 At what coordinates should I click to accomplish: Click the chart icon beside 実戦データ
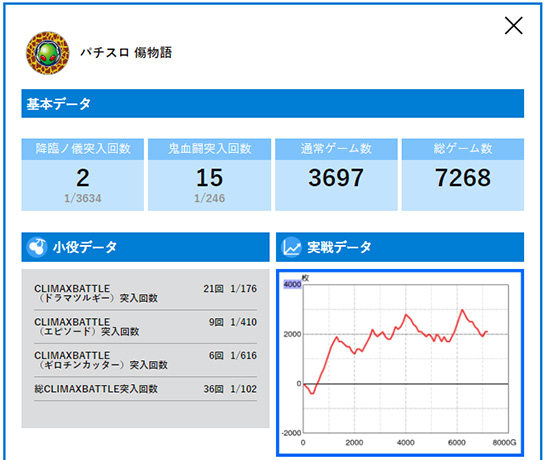291,247
